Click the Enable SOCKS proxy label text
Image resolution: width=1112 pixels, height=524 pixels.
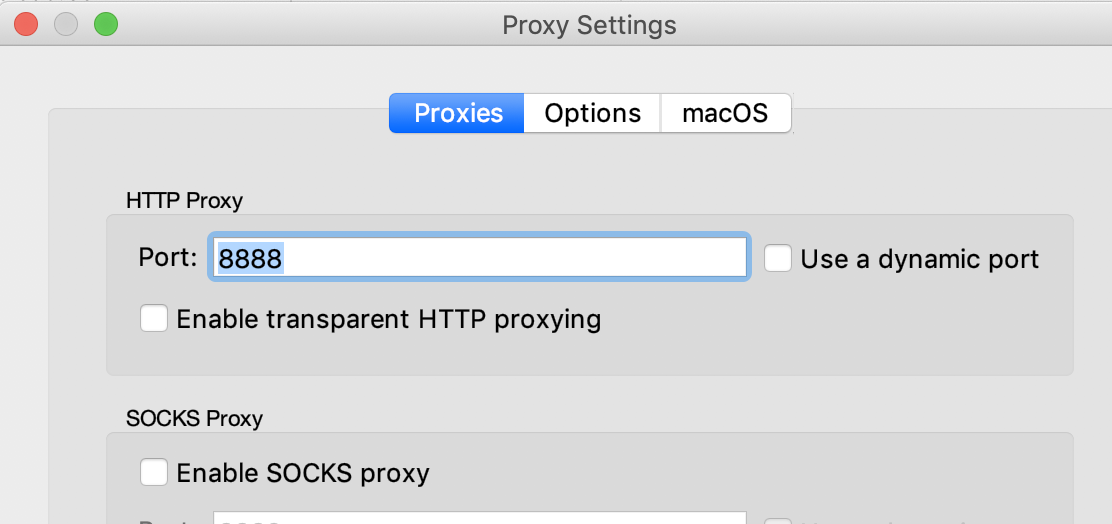[302, 472]
